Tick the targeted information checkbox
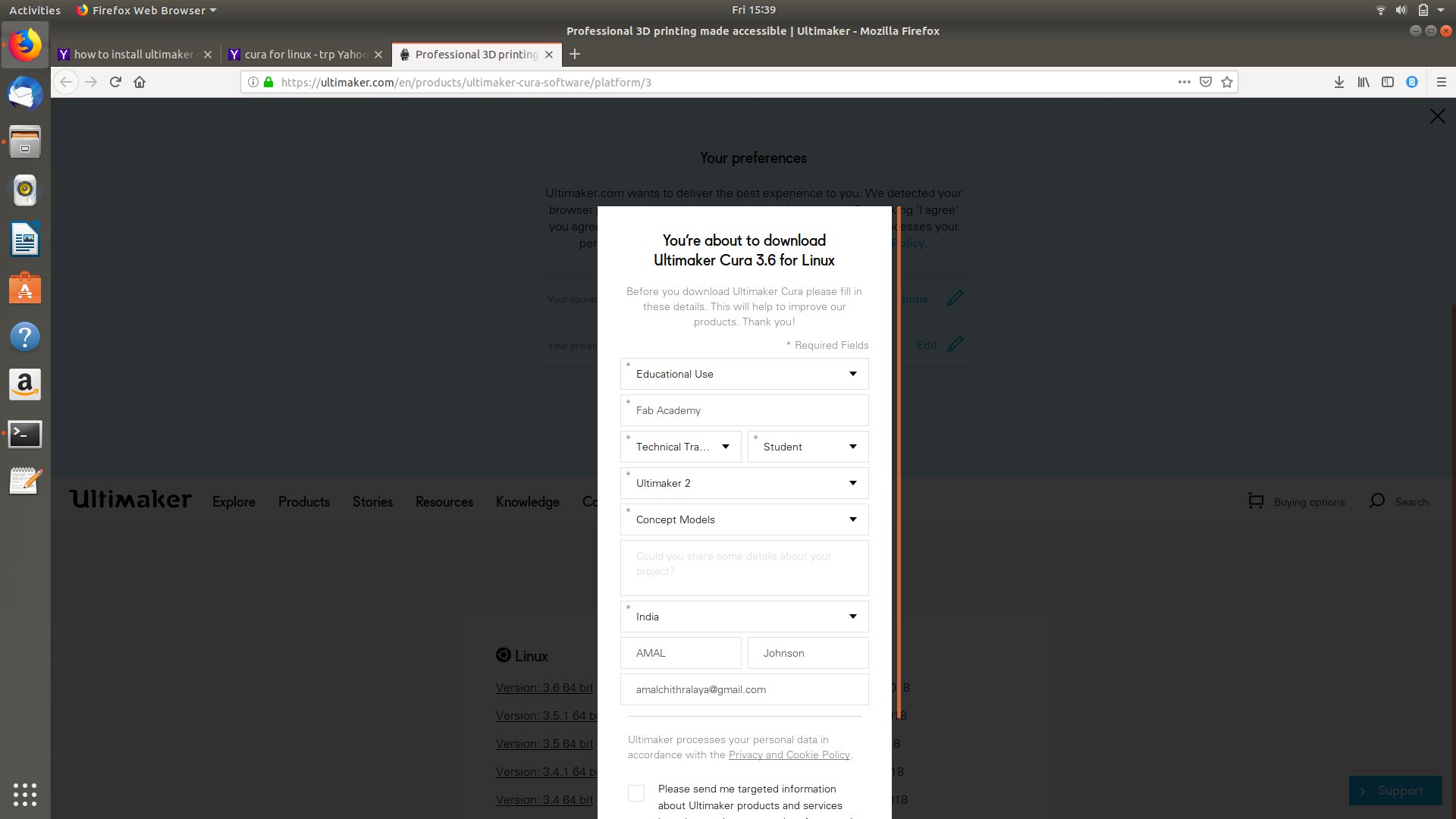The height and width of the screenshot is (819, 1456). (x=636, y=792)
